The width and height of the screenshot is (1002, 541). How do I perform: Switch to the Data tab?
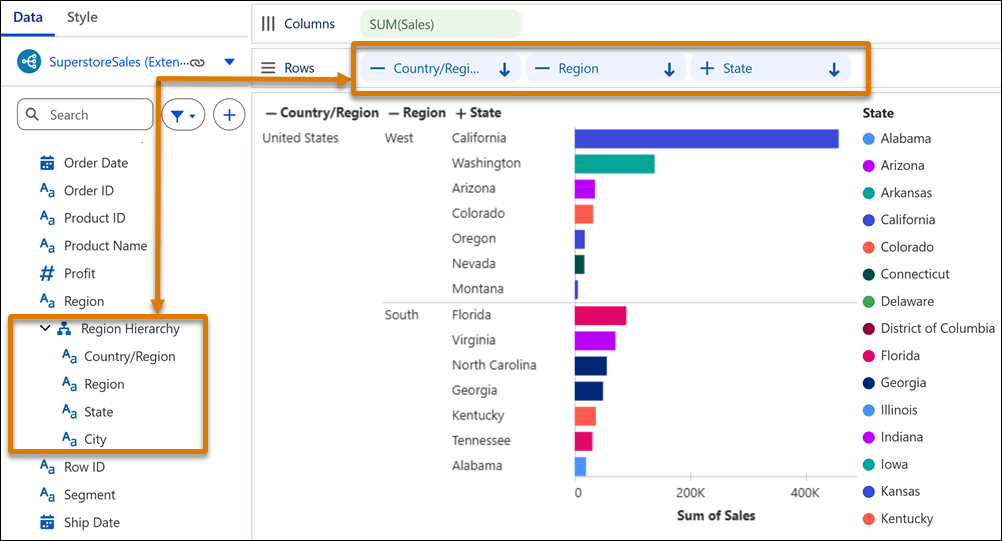click(28, 17)
